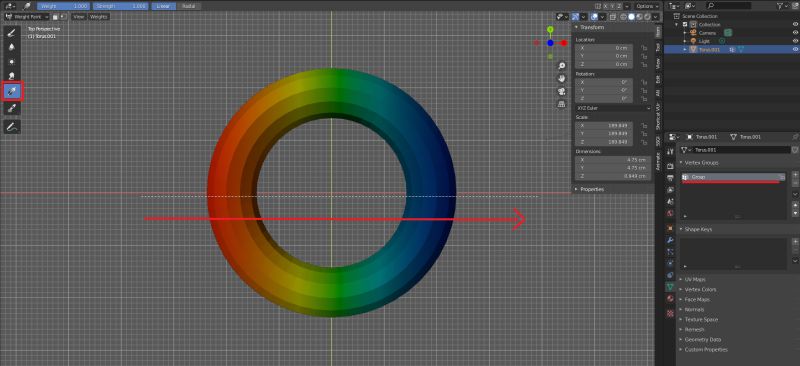Open the Material properties tab icon
The width and height of the screenshot is (800, 366).
click(671, 299)
